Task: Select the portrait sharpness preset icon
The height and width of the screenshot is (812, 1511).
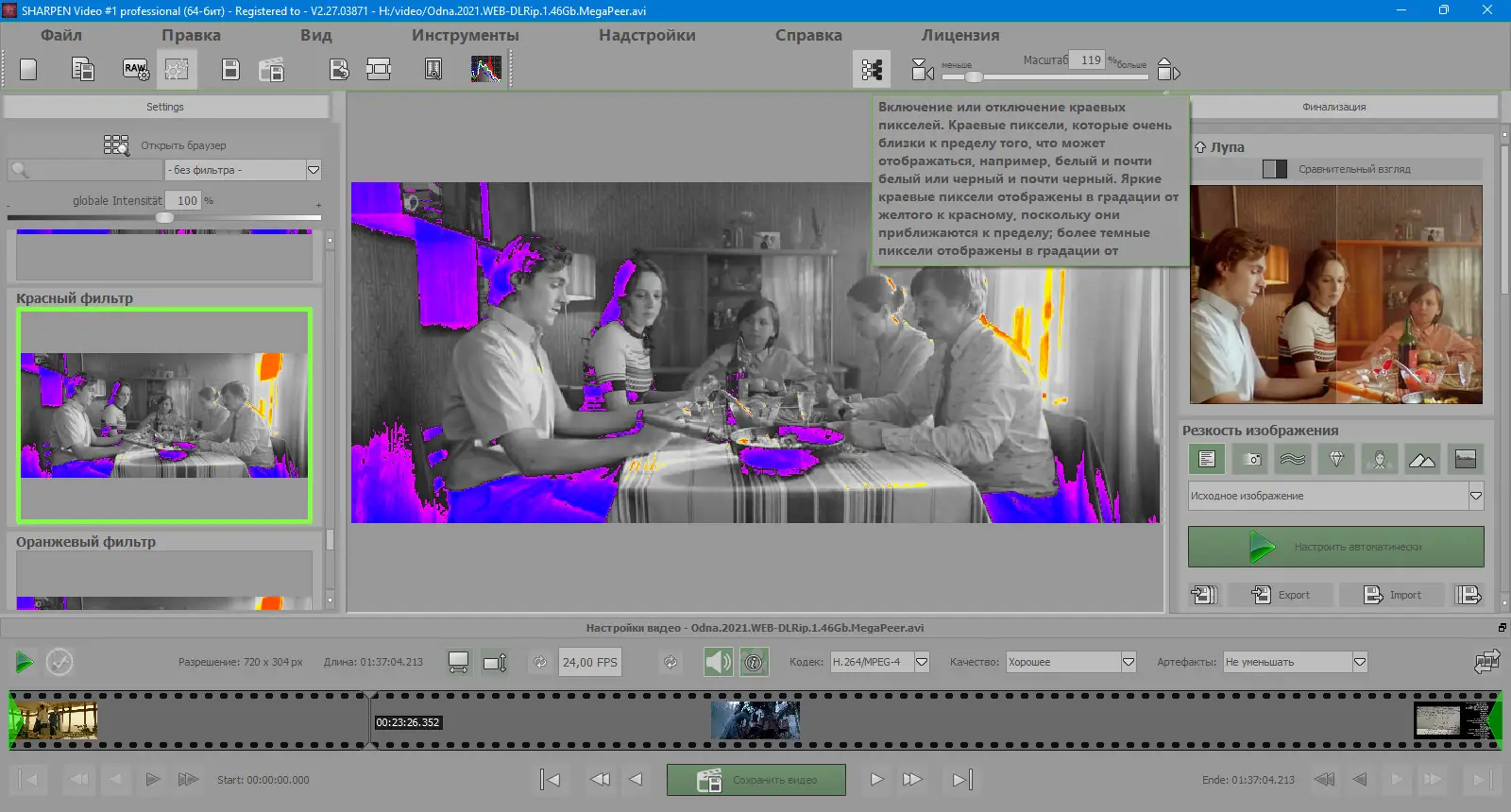Action: coord(1380,459)
